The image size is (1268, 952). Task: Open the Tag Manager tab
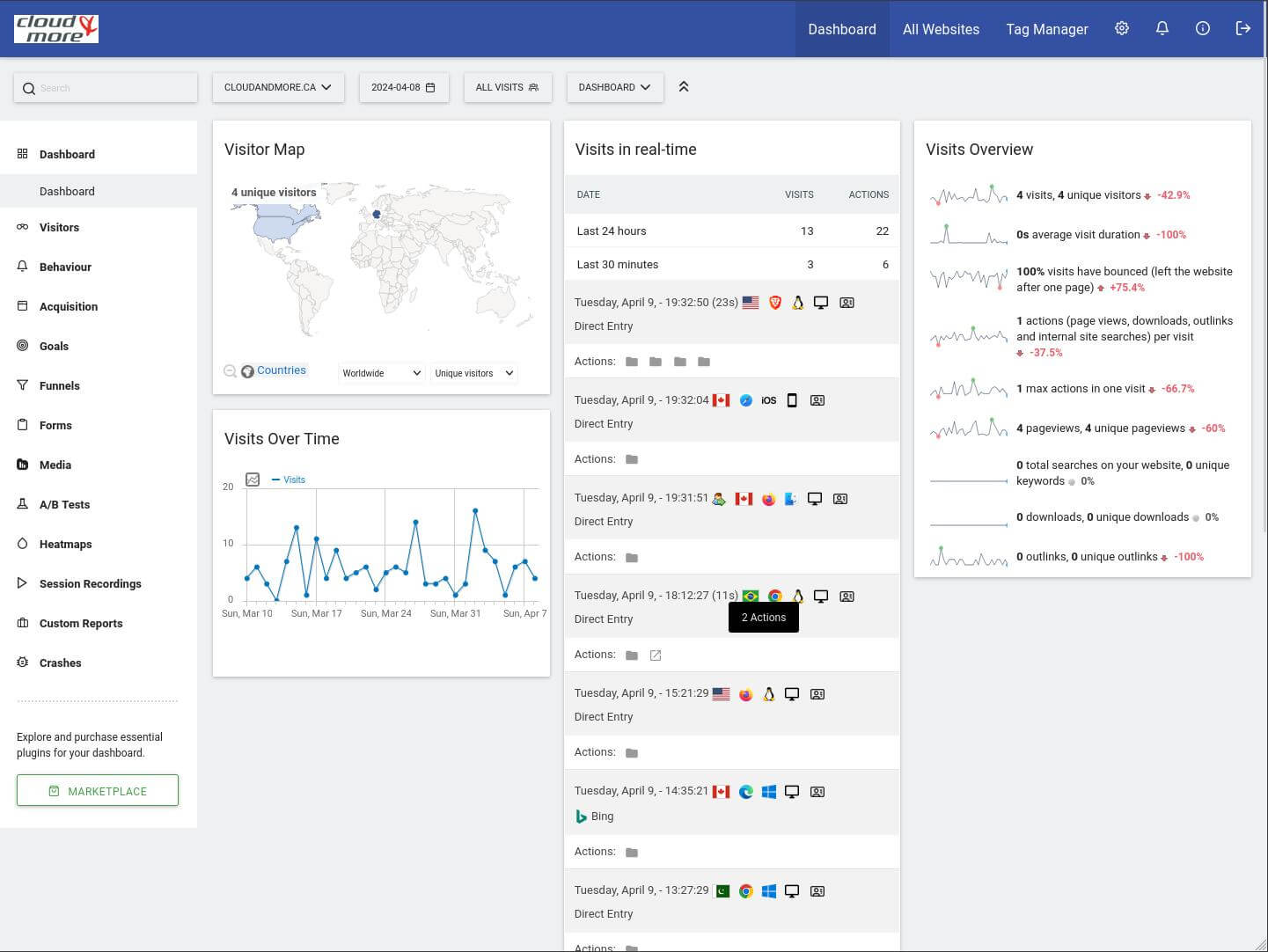point(1046,29)
